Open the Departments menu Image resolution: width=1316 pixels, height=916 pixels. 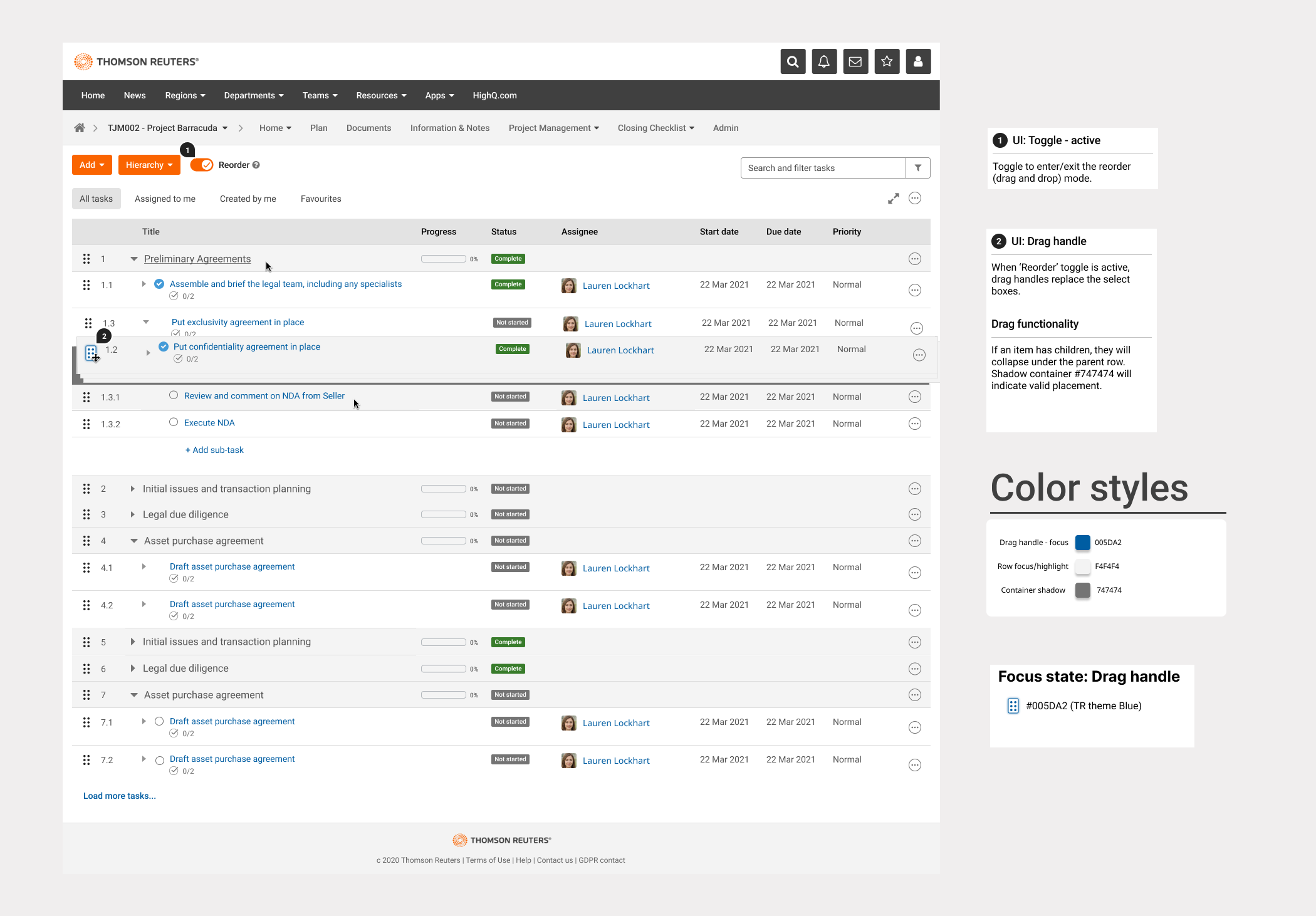pyautogui.click(x=253, y=95)
